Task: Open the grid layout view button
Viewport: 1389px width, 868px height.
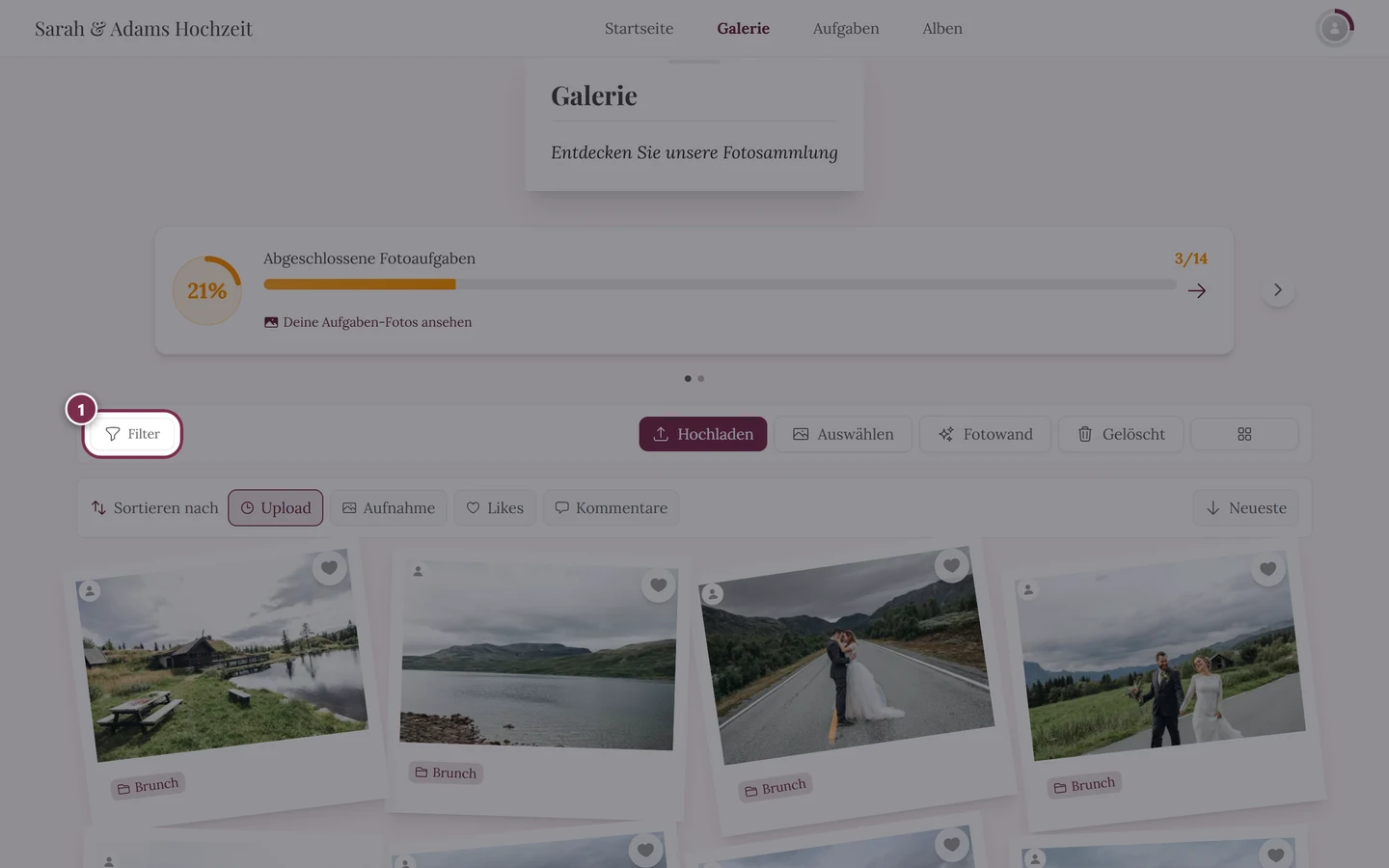Action: [x=1244, y=434]
